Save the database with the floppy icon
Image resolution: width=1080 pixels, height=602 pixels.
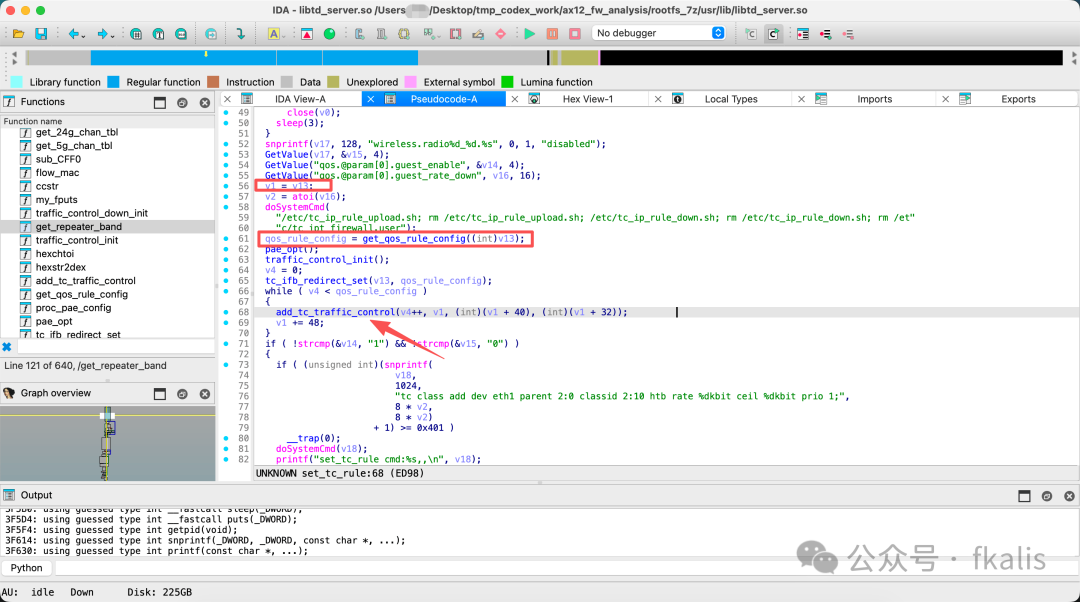[x=41, y=34]
